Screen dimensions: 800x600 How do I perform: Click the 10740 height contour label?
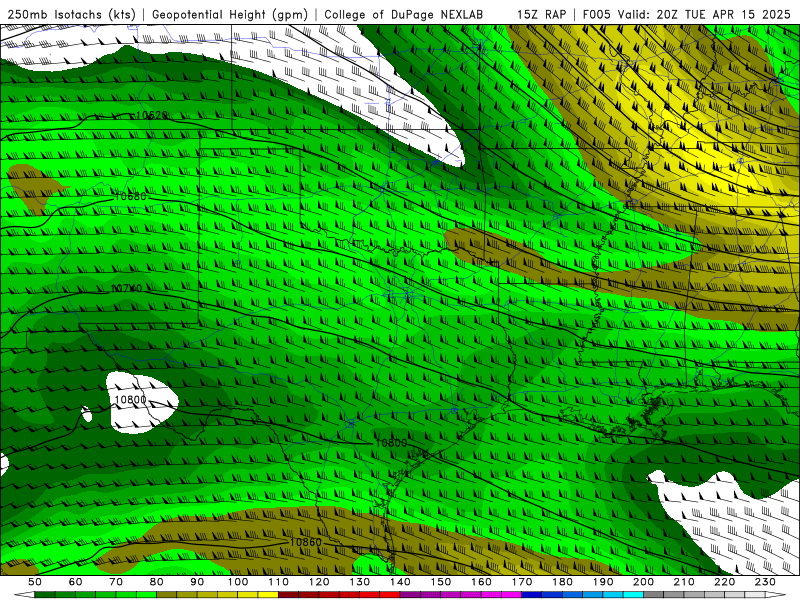point(126,289)
